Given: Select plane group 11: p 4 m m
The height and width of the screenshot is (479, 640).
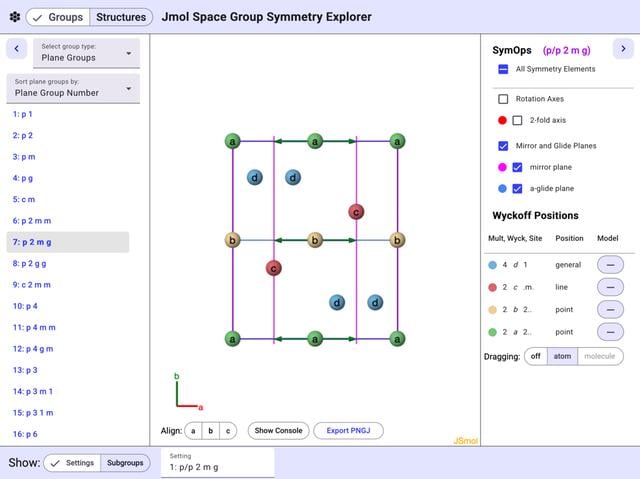Looking at the screenshot, I should coord(34,327).
